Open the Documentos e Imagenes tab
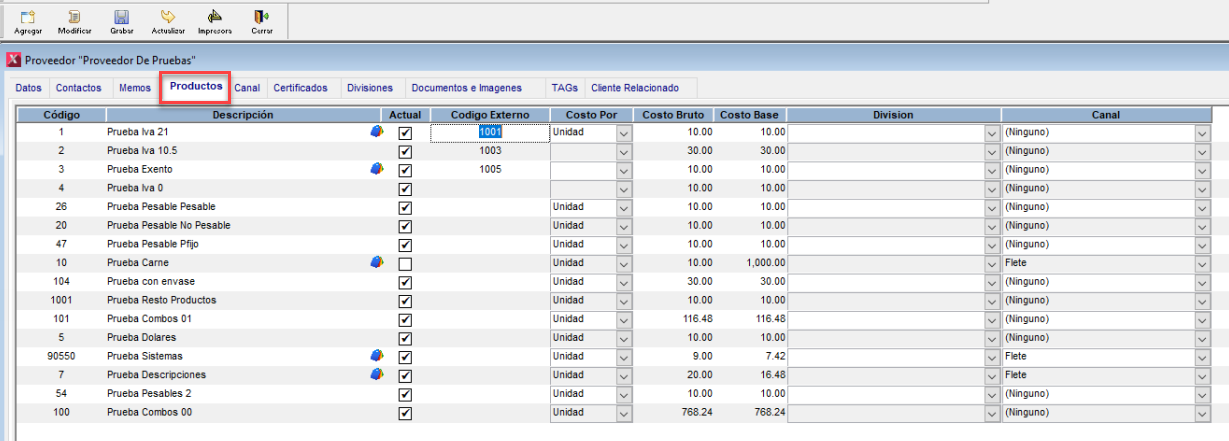The width and height of the screenshot is (1229, 441). coord(466,88)
